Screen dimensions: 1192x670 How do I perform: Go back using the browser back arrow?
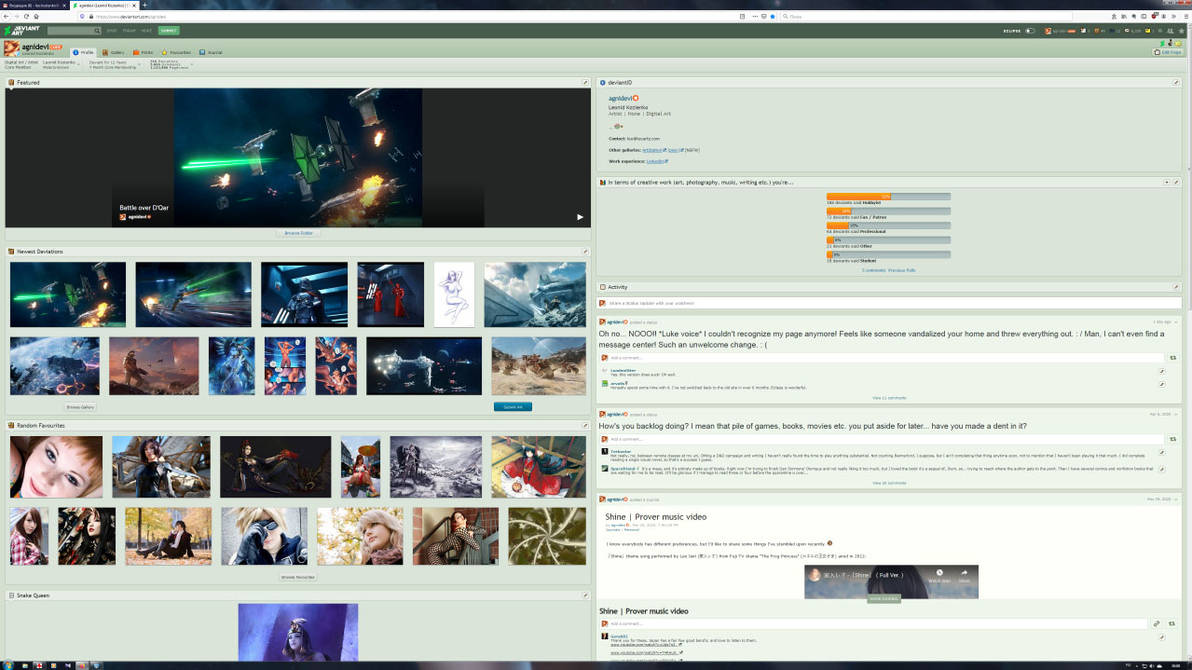[x=6, y=16]
